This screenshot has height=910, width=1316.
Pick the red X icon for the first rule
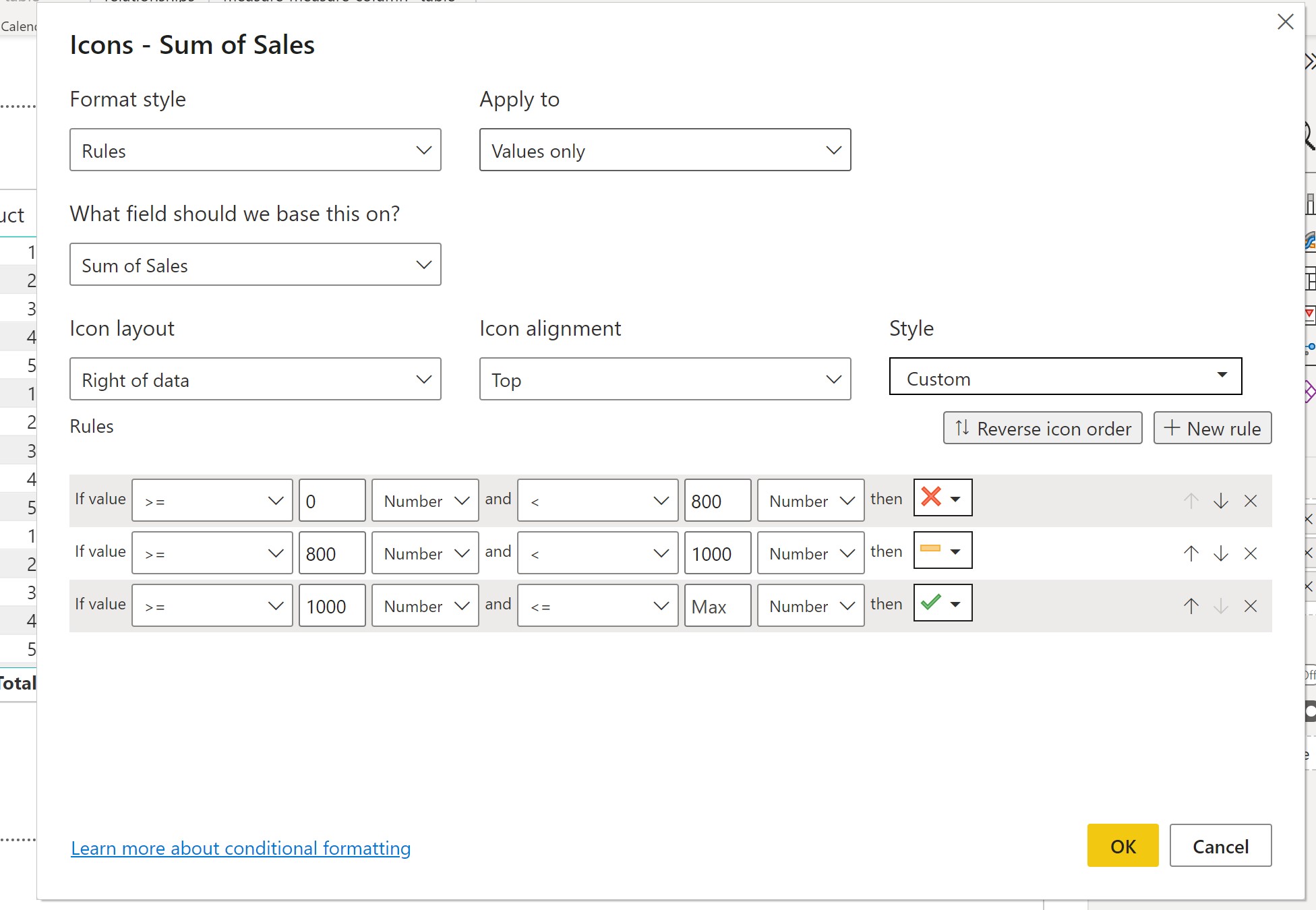point(943,497)
